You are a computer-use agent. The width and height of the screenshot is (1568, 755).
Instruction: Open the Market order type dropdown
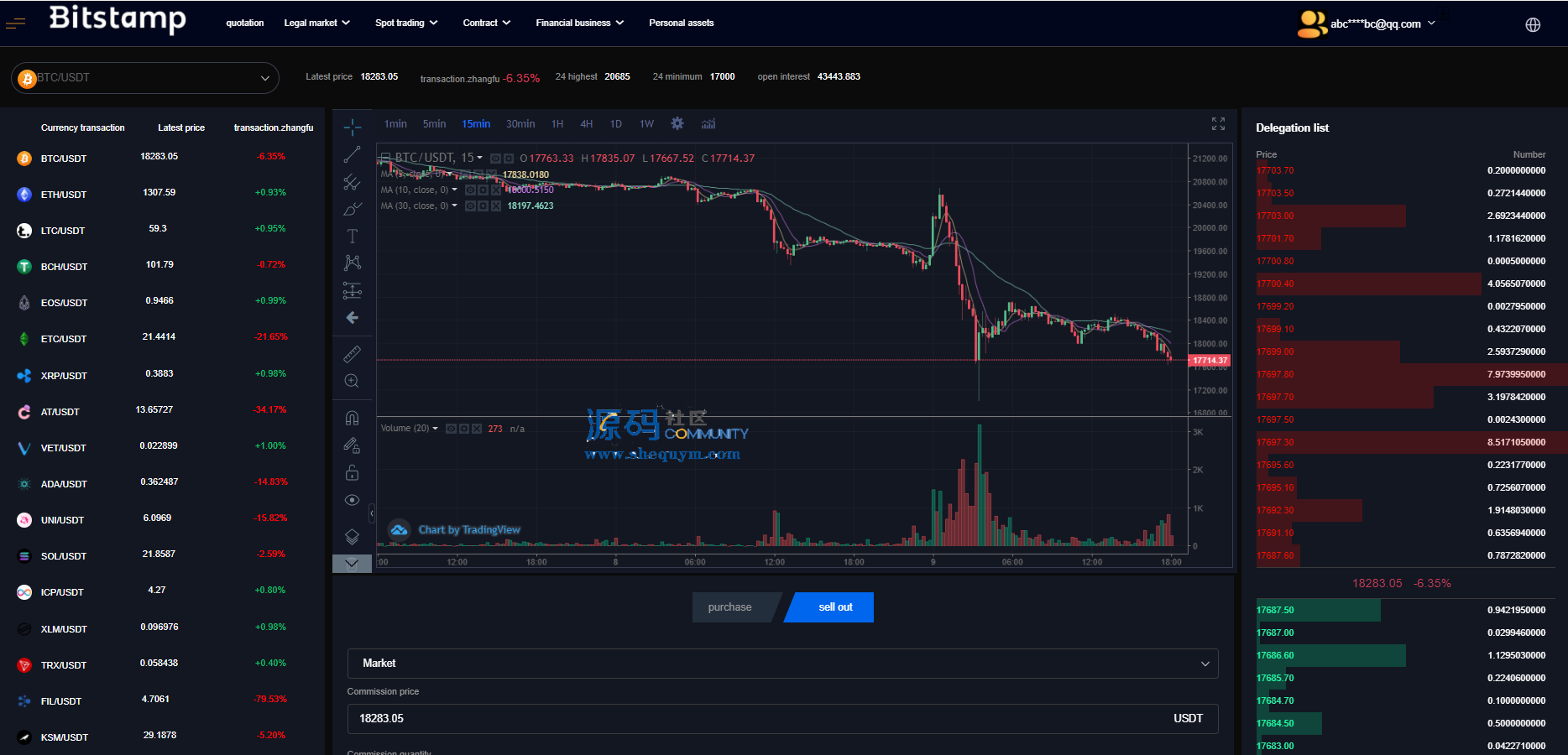(782, 664)
